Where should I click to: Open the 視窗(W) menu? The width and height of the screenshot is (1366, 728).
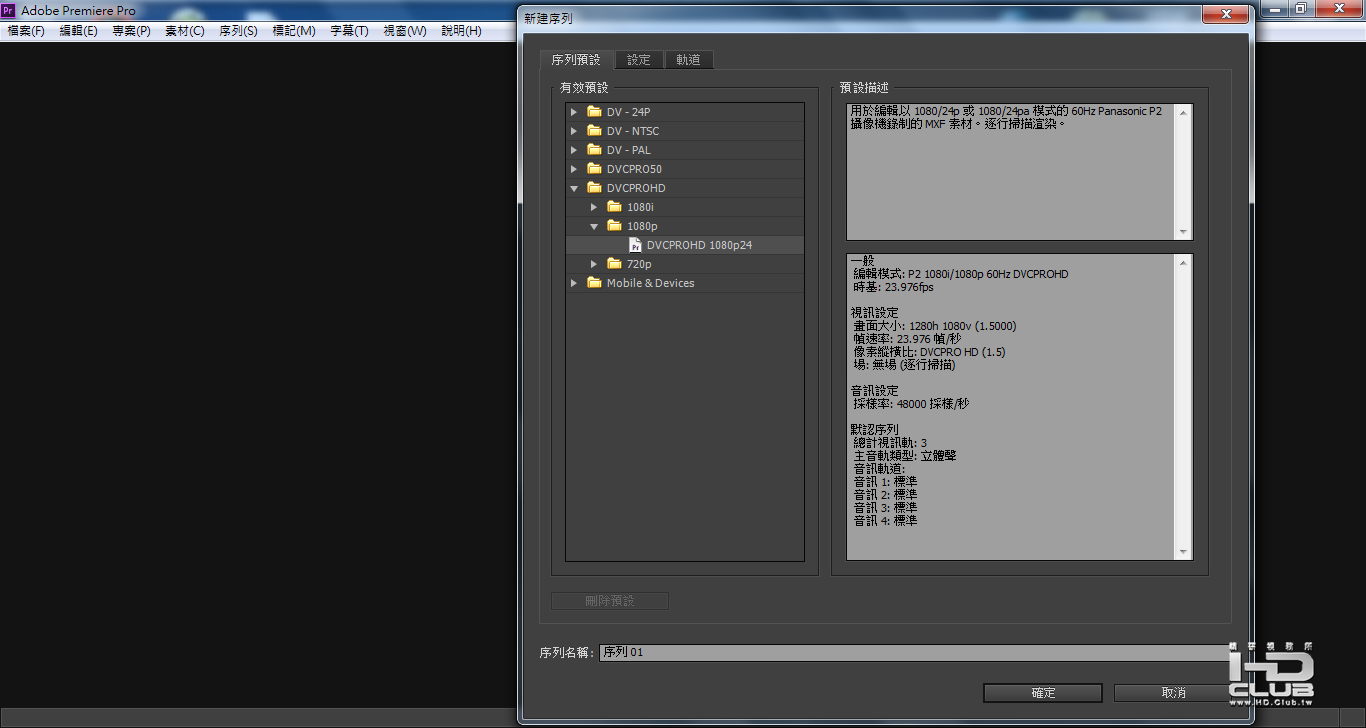(405, 31)
